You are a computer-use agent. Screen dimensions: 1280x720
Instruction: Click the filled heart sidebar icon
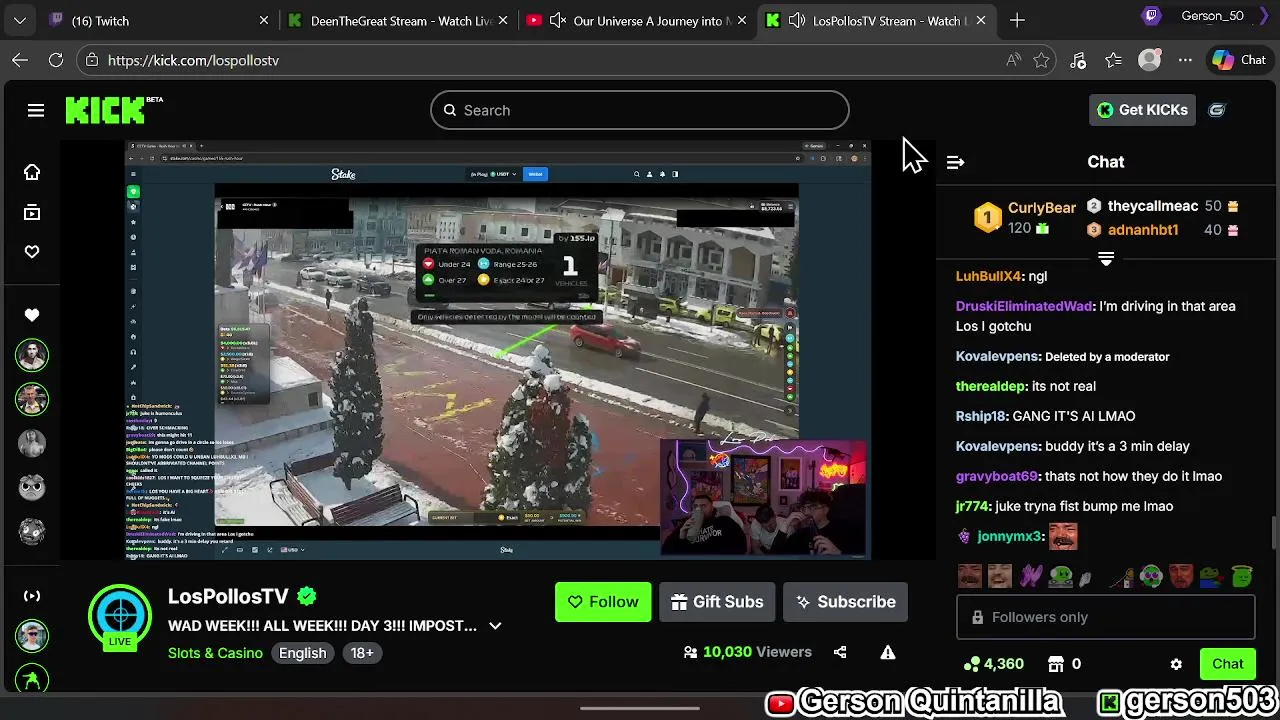32,315
